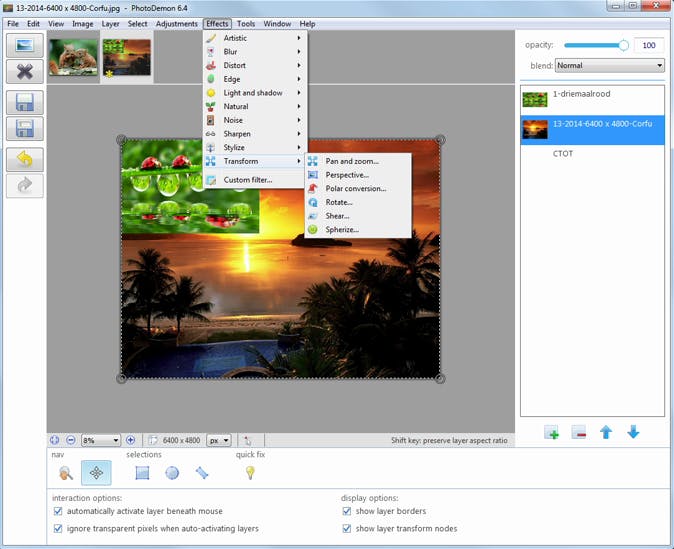Expand the px unit dropdown
The image size is (674, 549).
point(219,440)
